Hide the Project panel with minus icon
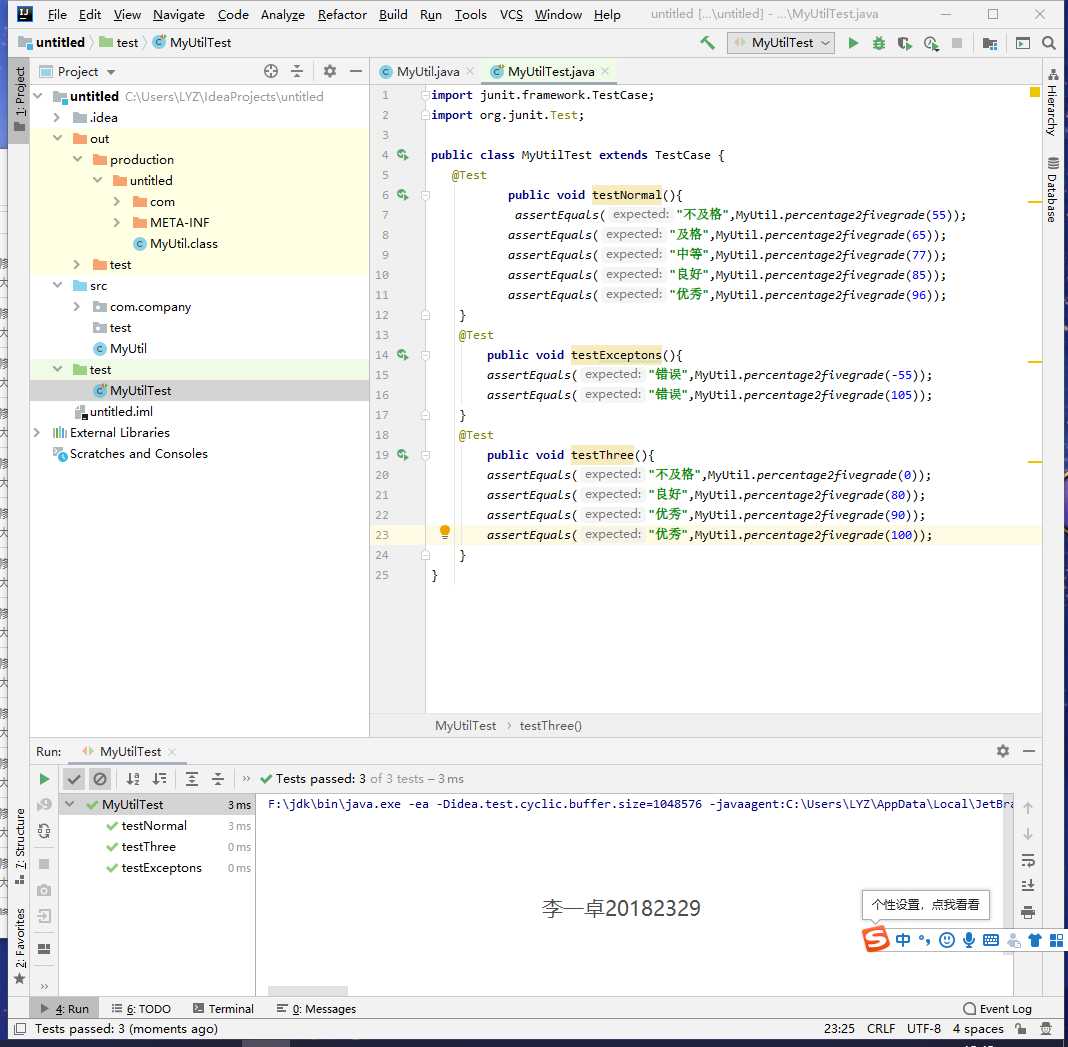Screen dimensions: 1068x1047 tap(356, 71)
